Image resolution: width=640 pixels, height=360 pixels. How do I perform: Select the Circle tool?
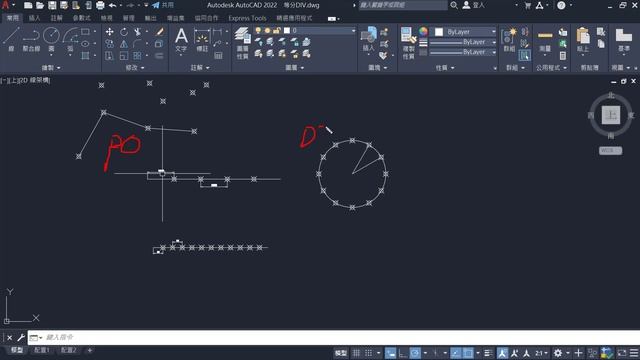click(51, 39)
